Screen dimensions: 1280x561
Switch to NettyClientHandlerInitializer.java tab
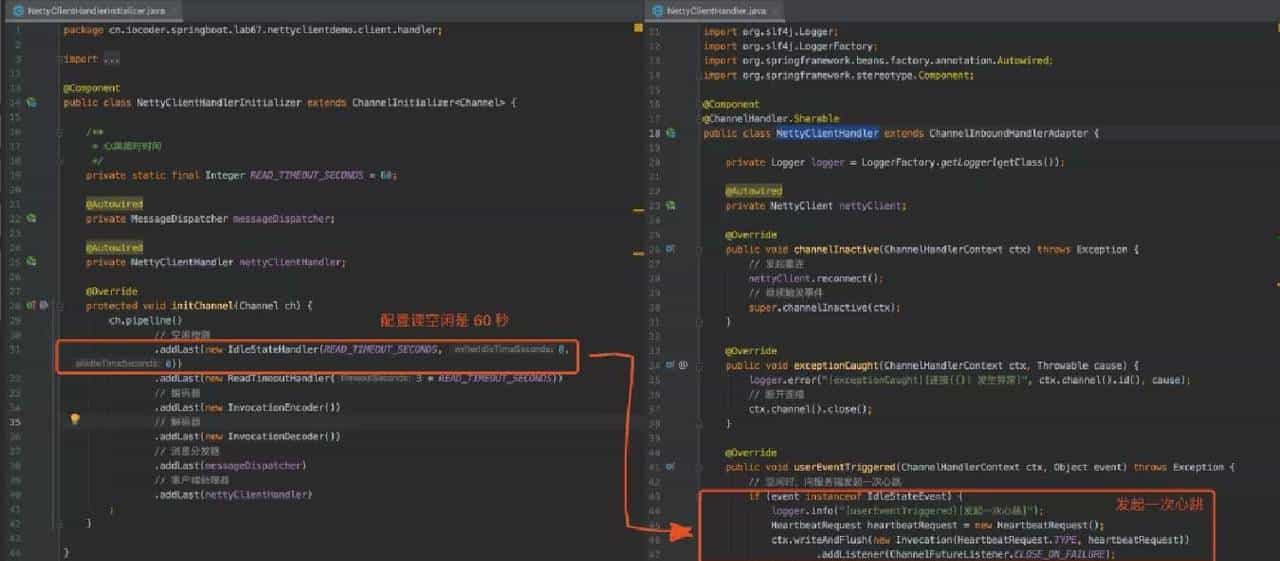[x=88, y=10]
